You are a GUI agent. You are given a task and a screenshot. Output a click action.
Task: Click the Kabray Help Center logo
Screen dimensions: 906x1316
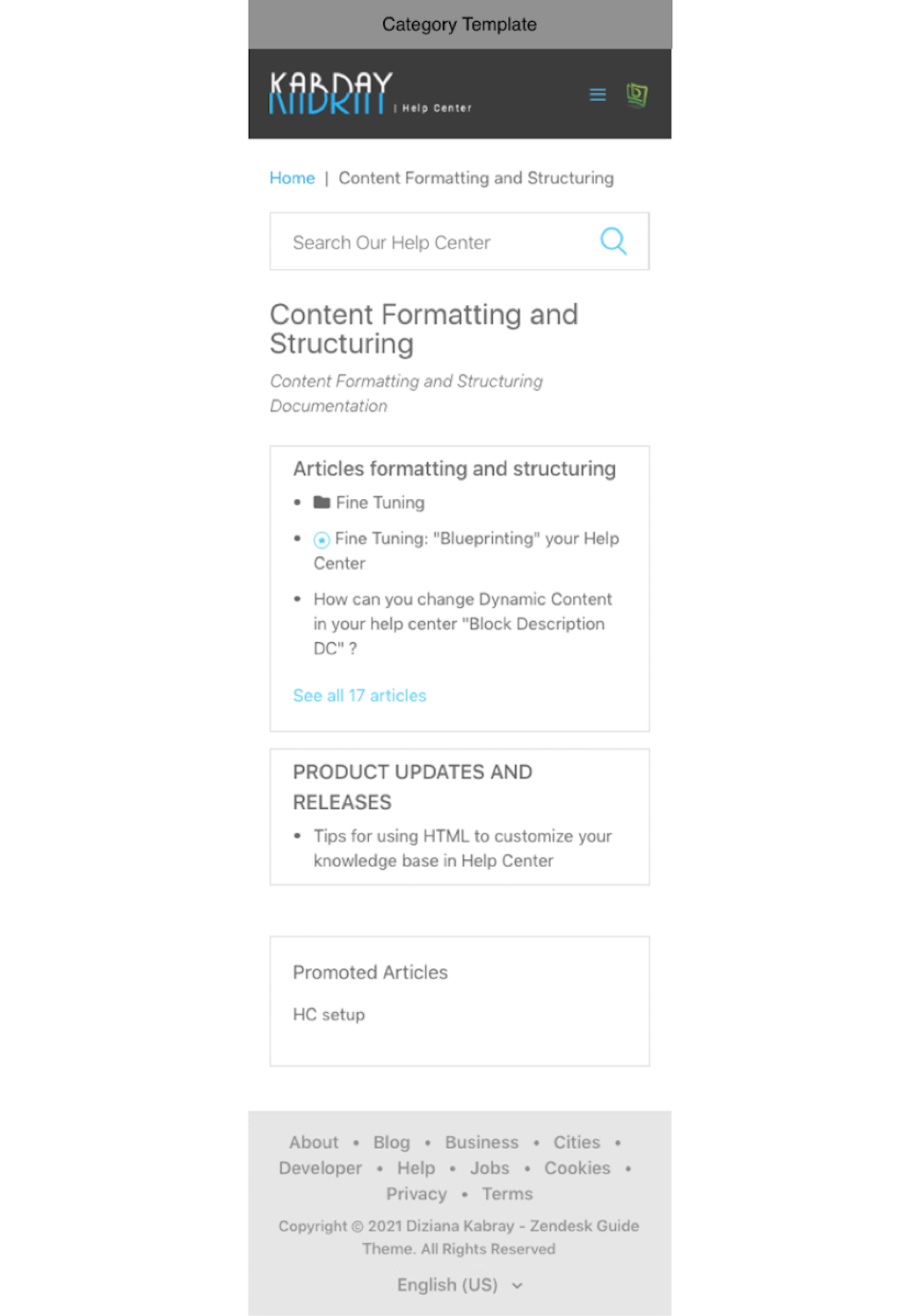(330, 94)
